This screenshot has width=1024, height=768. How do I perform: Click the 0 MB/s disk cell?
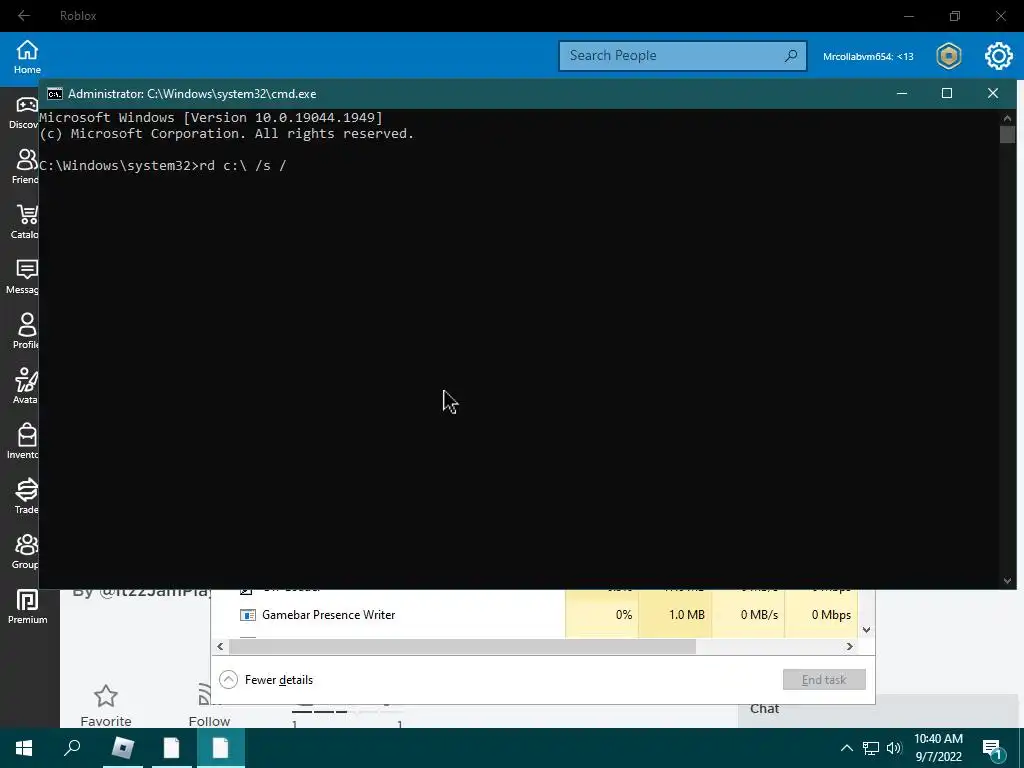click(x=748, y=615)
